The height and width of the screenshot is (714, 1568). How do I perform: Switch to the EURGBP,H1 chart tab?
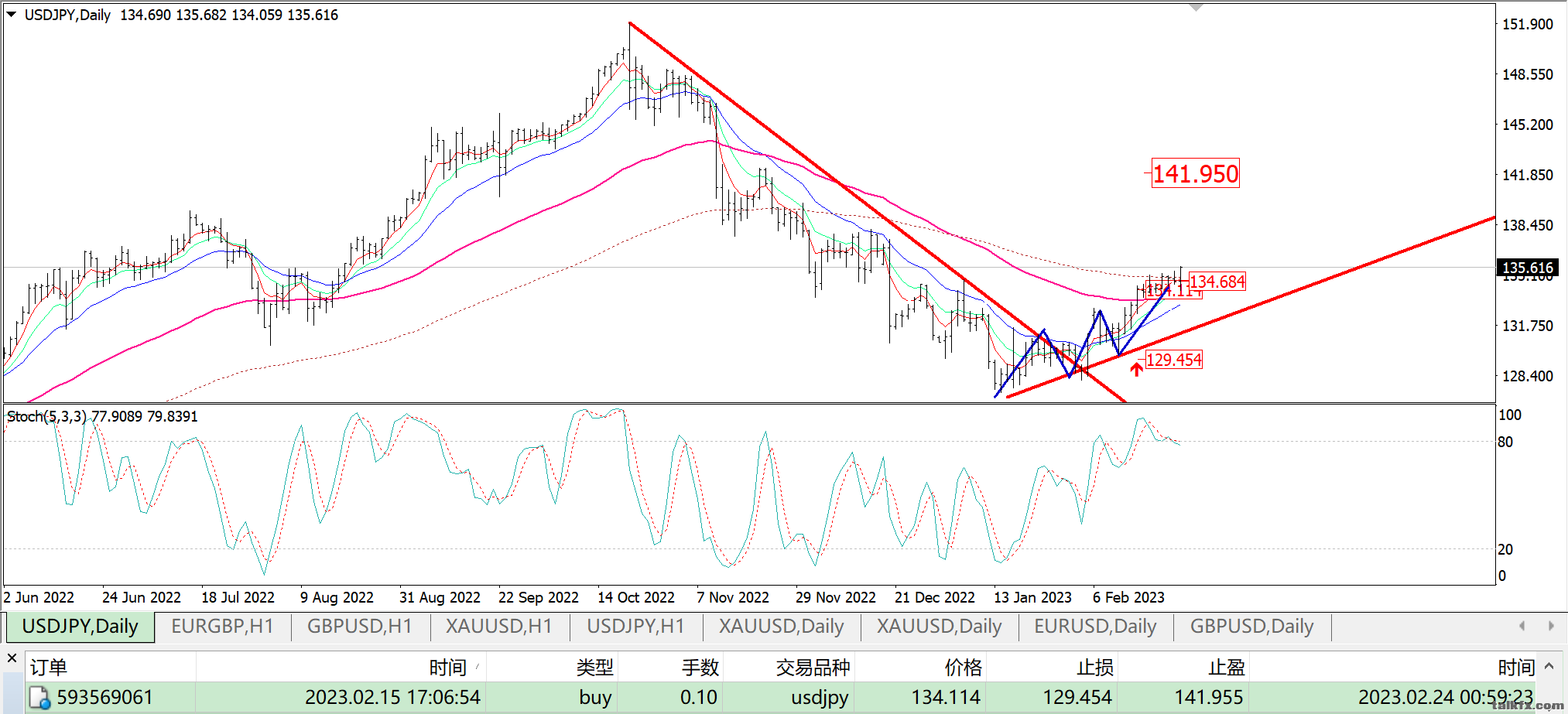[x=222, y=627]
